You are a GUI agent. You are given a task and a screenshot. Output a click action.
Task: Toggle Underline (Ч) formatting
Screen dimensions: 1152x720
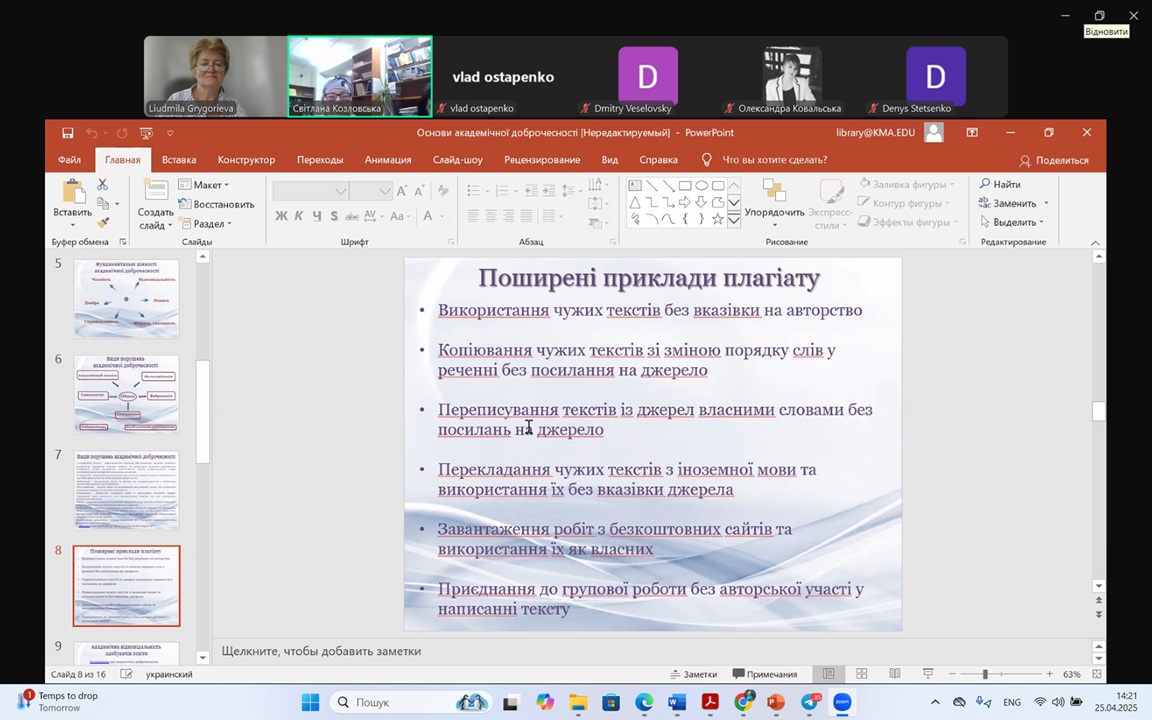click(x=317, y=216)
